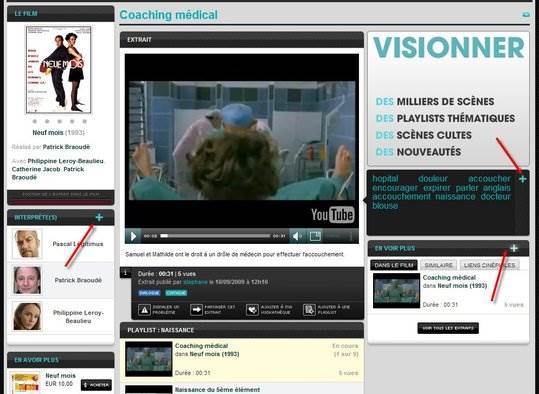Switch to the Similaire tab
The height and width of the screenshot is (394, 539).
point(438,265)
